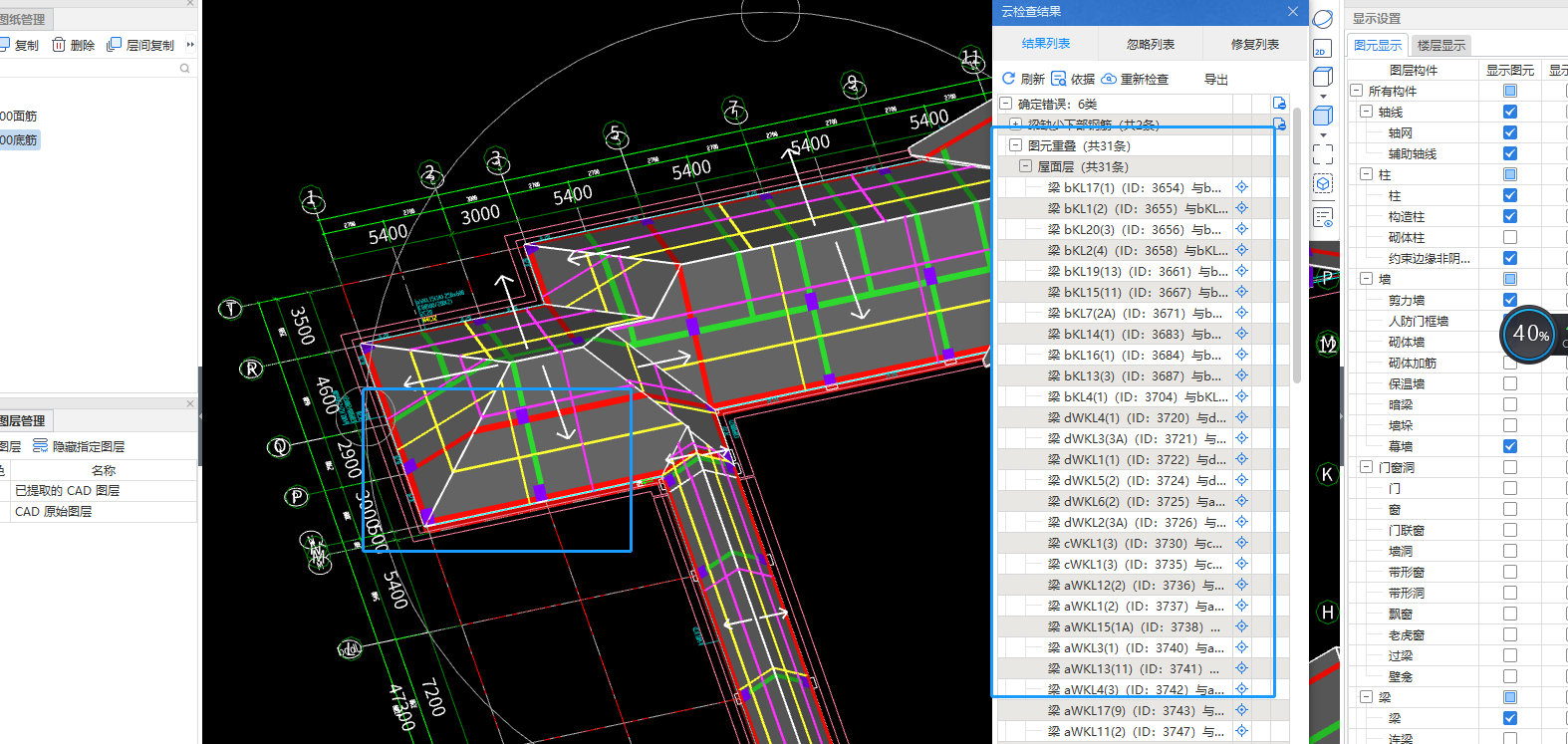Switch to 修复列表 tab
Screen dimensions: 1568x744
(1255, 44)
